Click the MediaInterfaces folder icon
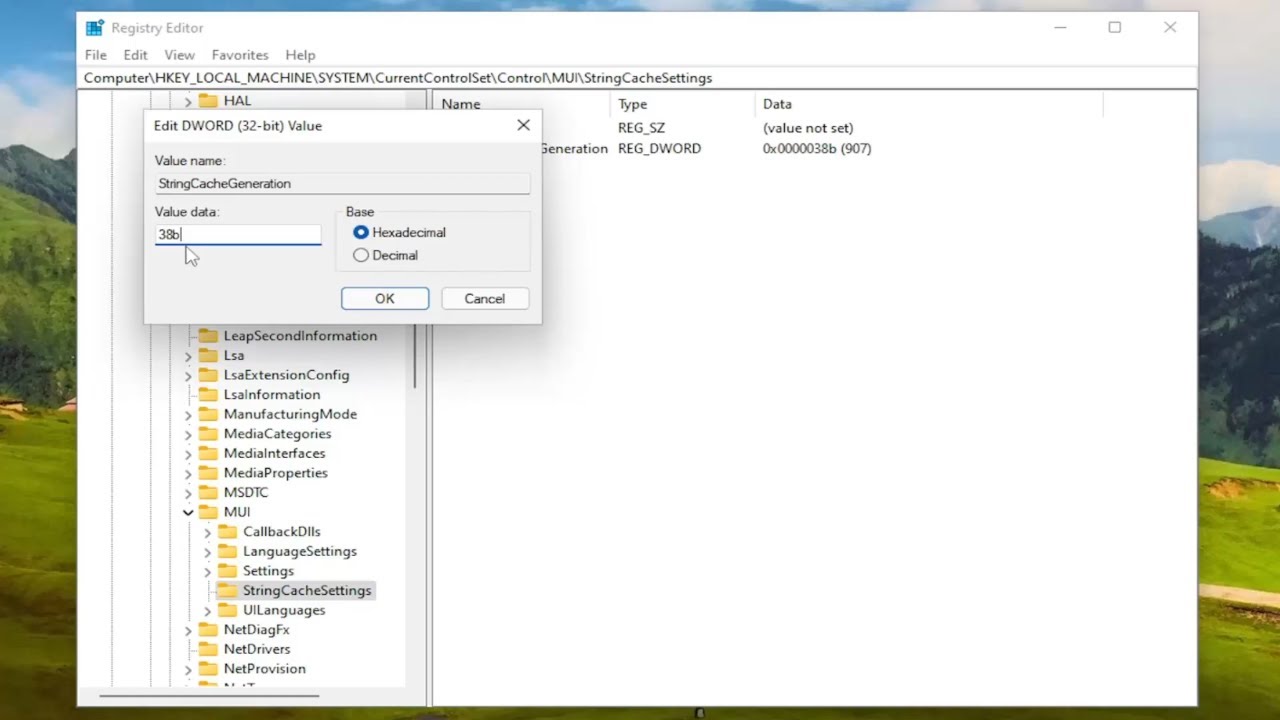 point(208,452)
